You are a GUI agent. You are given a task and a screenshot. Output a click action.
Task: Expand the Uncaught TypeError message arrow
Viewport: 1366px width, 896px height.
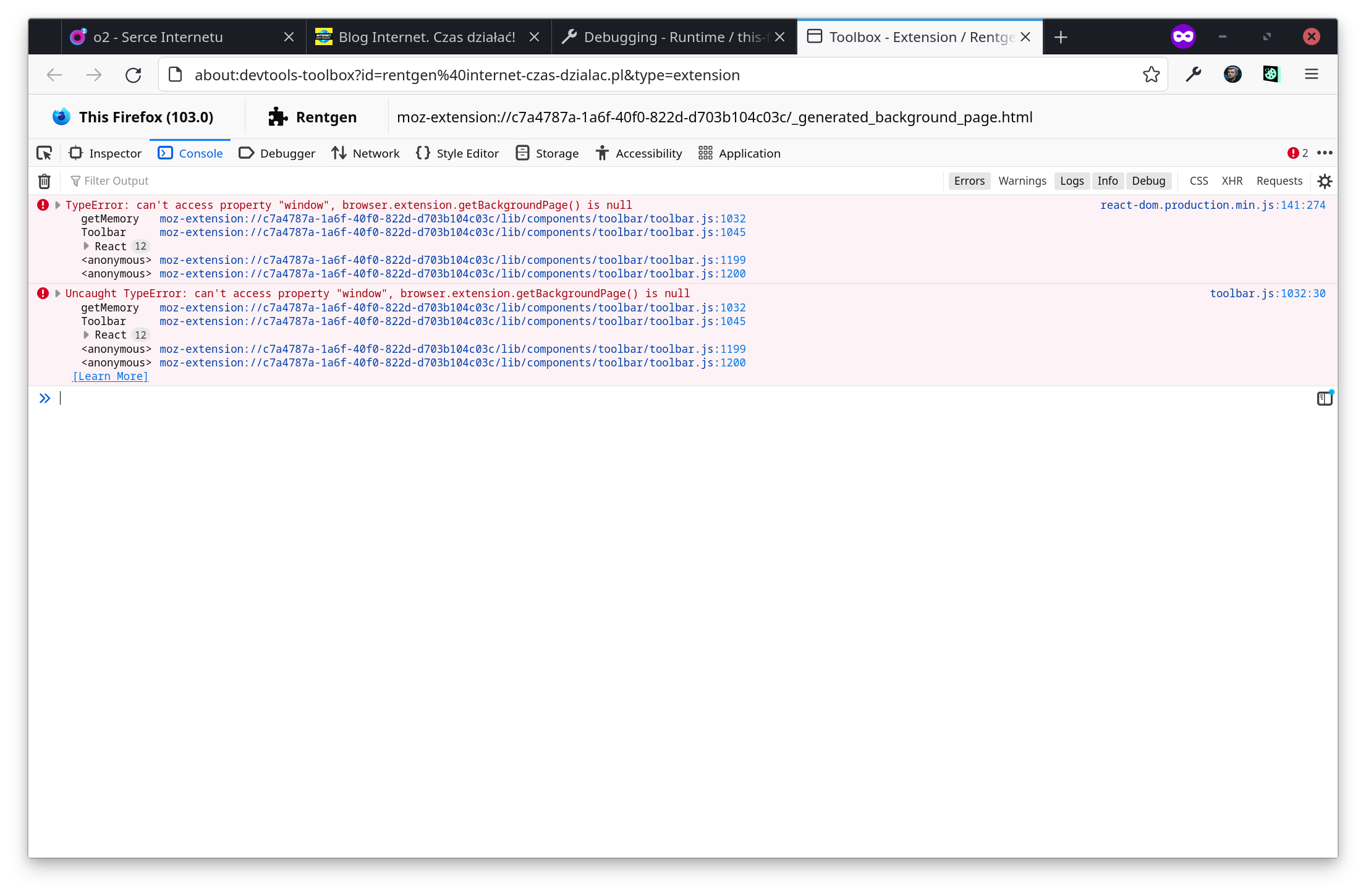[57, 294]
